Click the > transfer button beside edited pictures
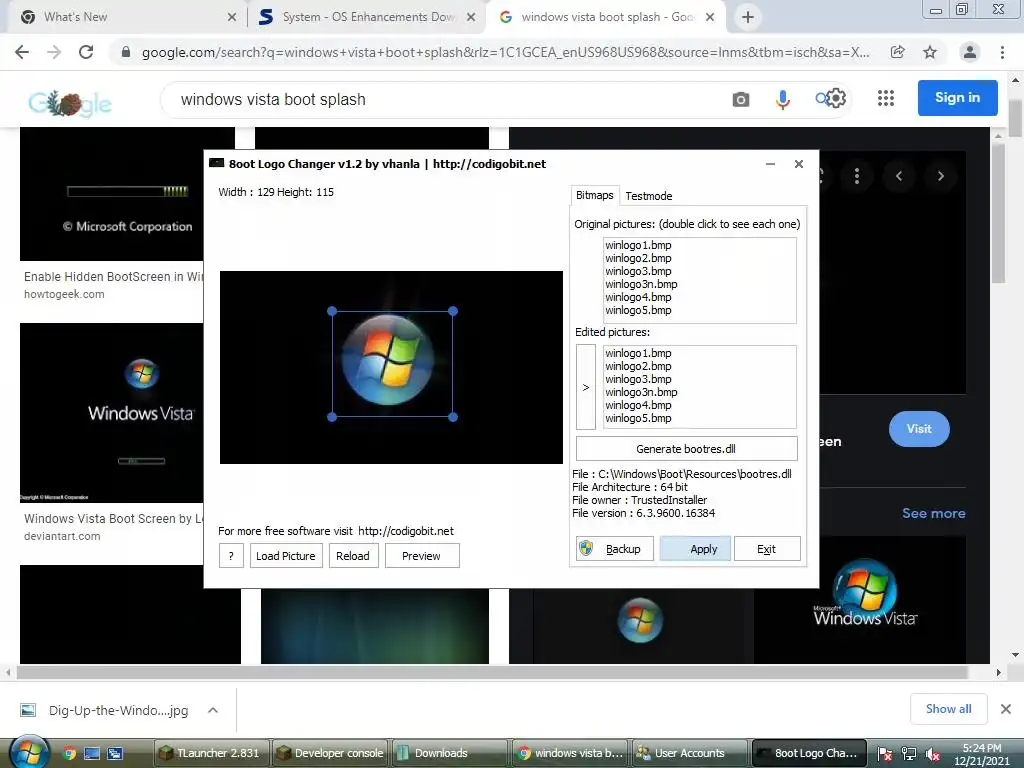 [586, 387]
